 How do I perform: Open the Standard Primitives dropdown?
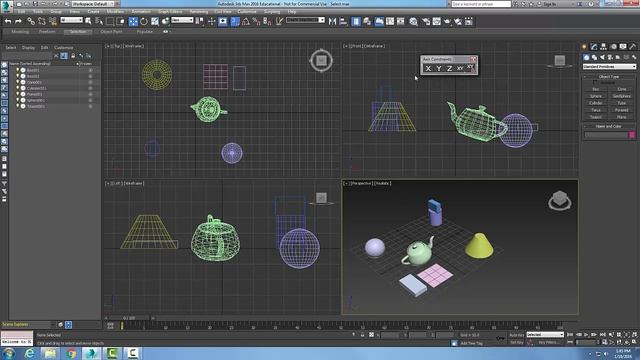609,67
